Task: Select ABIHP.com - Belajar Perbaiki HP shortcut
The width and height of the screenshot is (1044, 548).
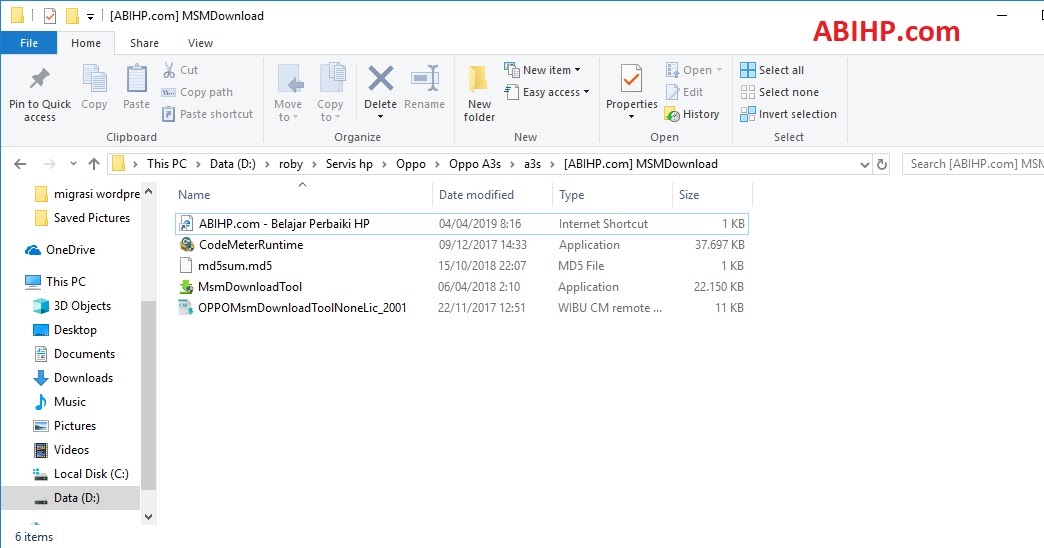Action: [461, 224]
